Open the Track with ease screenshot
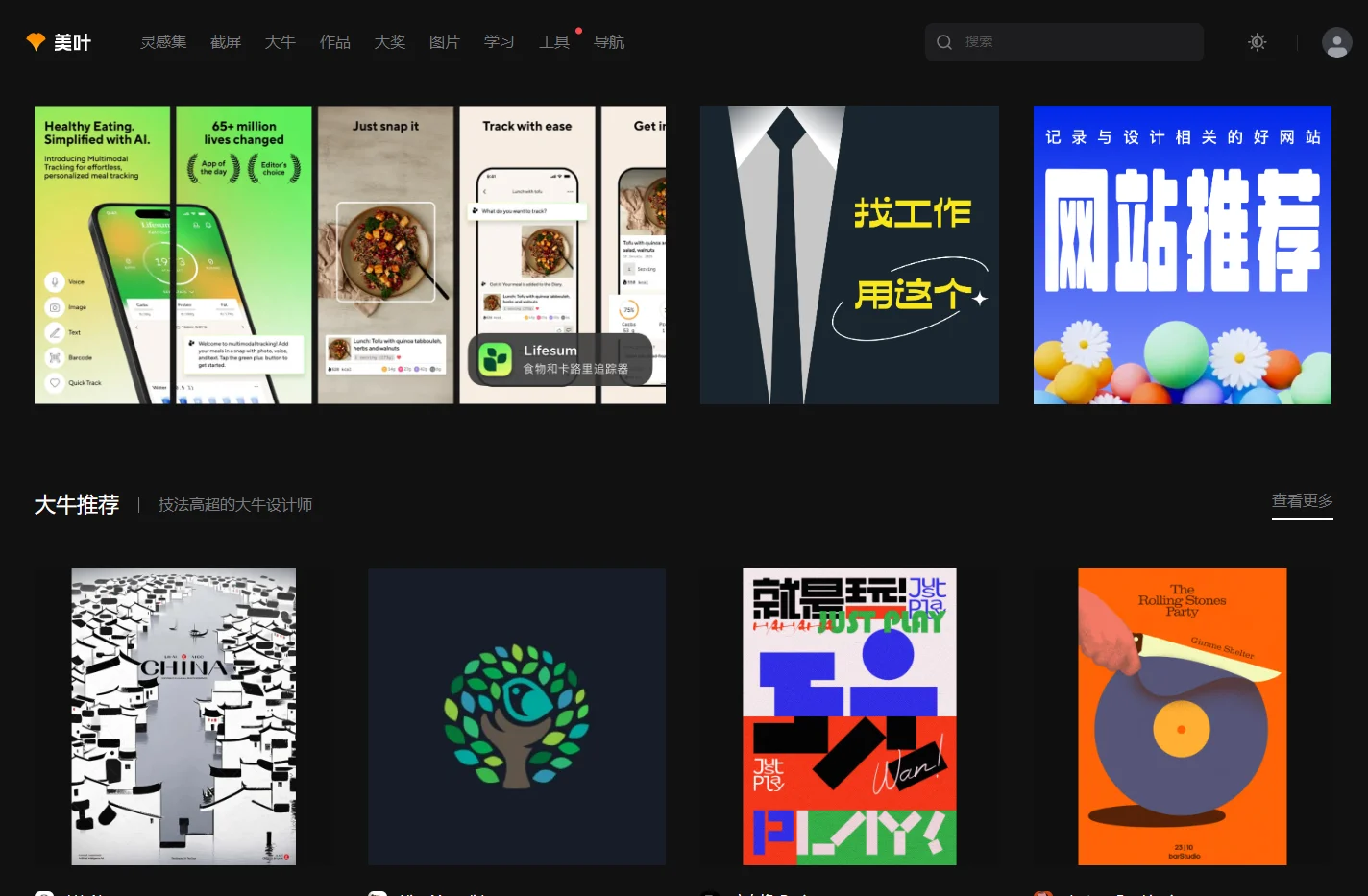Screen dimensions: 1368x896 point(527,254)
